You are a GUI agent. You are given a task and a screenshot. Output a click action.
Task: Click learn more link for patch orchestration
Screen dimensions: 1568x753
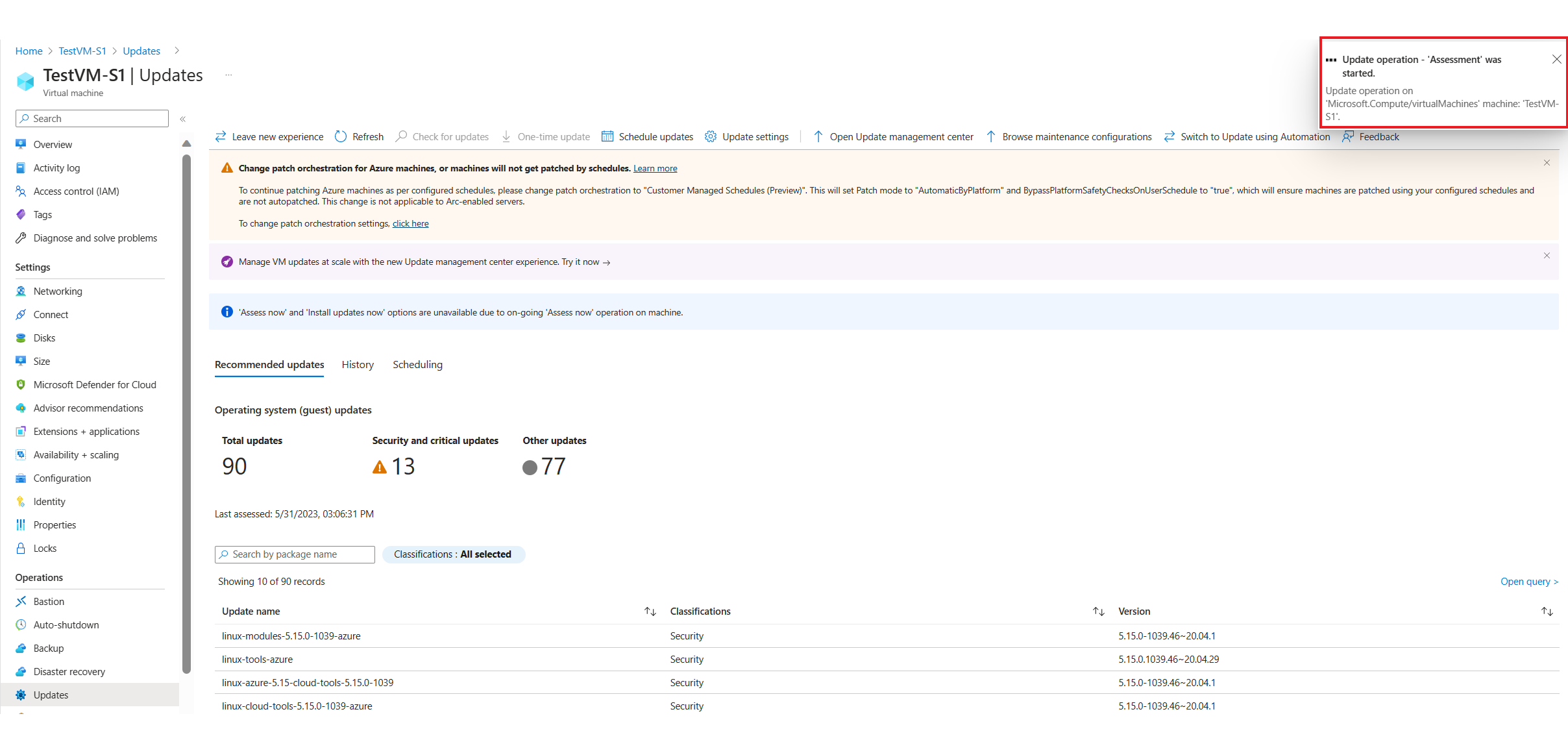pyautogui.click(x=656, y=168)
